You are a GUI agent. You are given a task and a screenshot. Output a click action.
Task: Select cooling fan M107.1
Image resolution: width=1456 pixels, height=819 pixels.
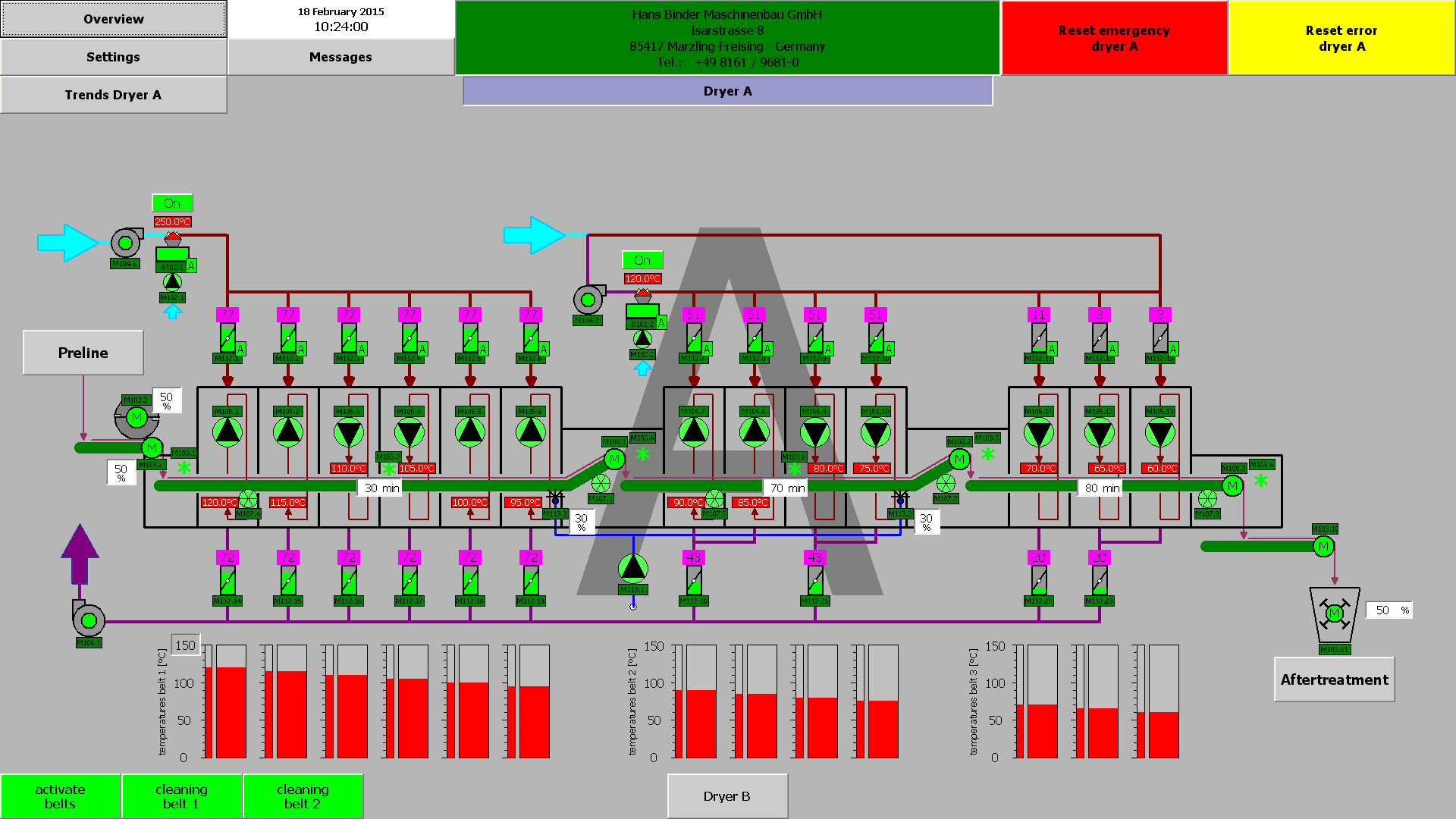tap(601, 483)
